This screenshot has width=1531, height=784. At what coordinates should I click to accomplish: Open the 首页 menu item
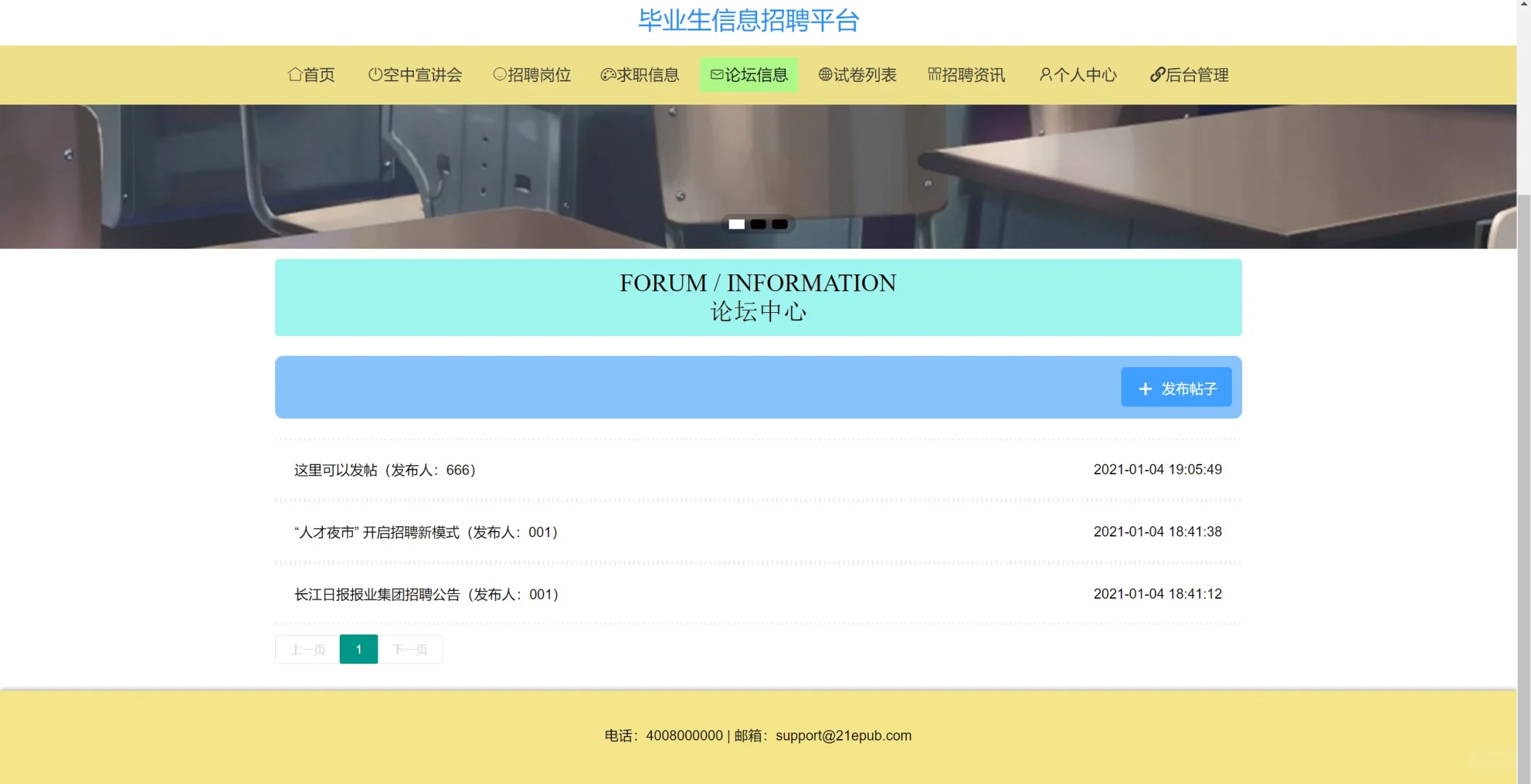click(x=311, y=75)
